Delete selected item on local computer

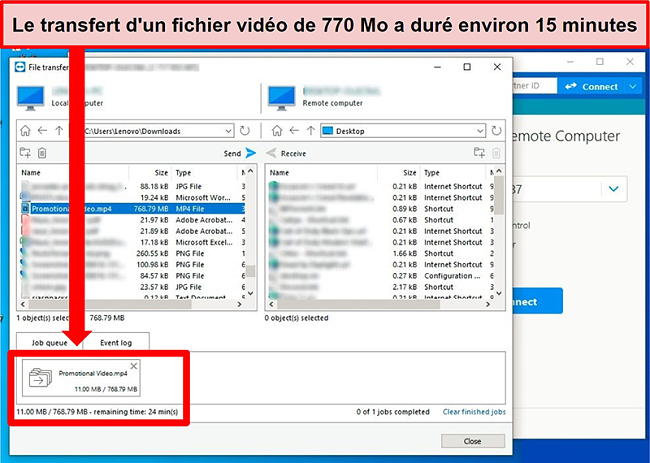click(42, 153)
